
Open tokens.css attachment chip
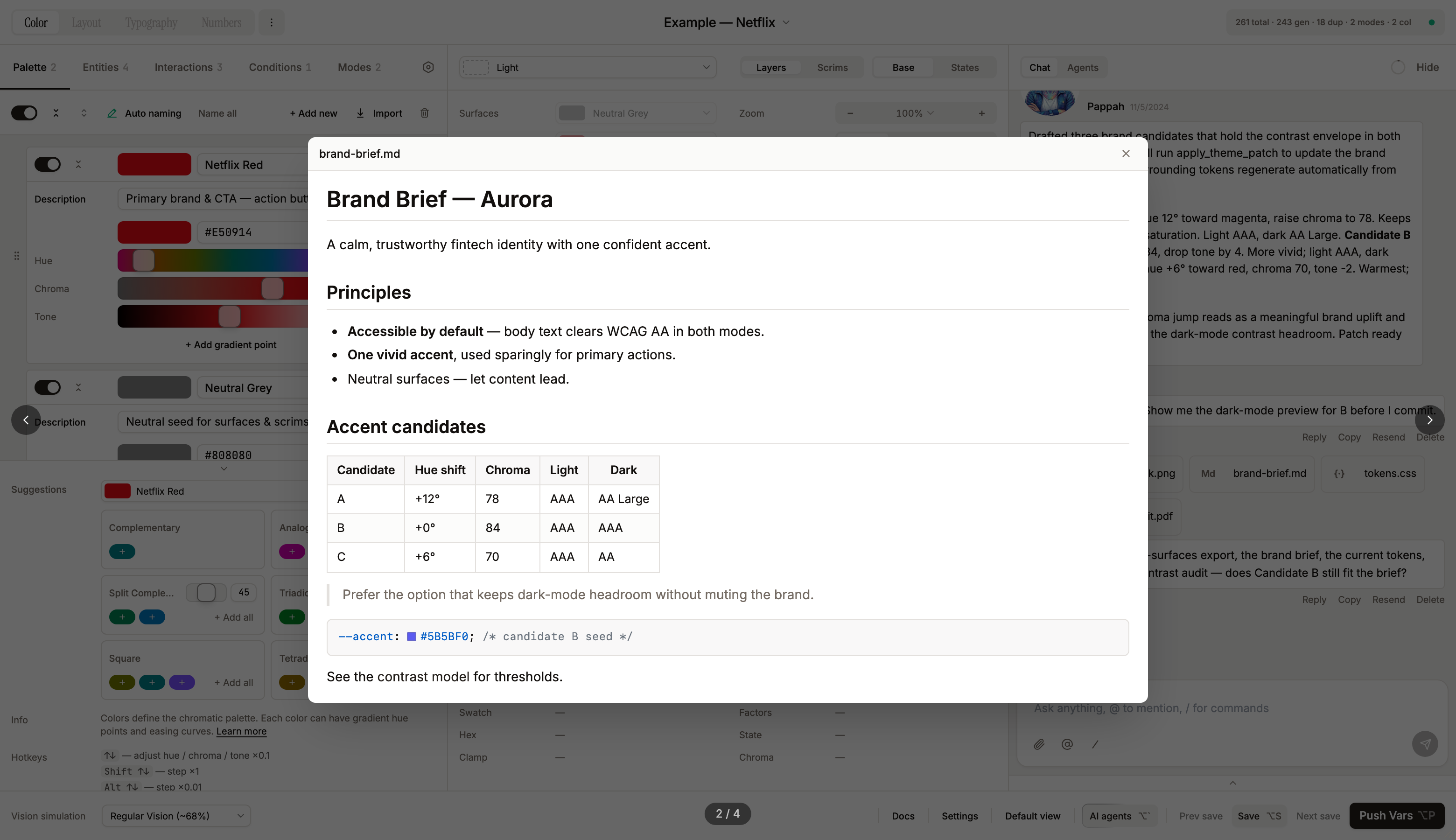click(x=1372, y=474)
